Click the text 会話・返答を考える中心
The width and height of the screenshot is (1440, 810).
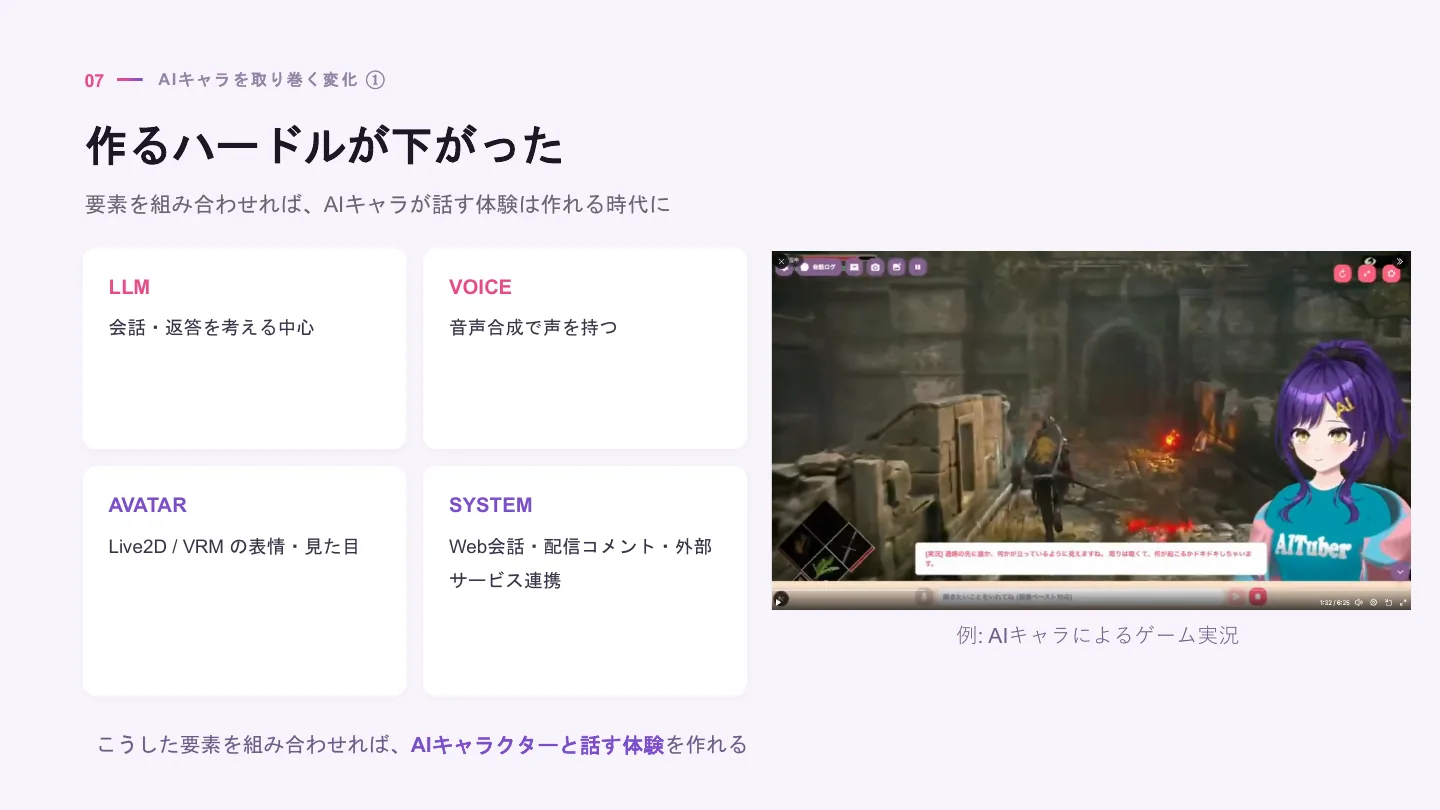tap(212, 327)
